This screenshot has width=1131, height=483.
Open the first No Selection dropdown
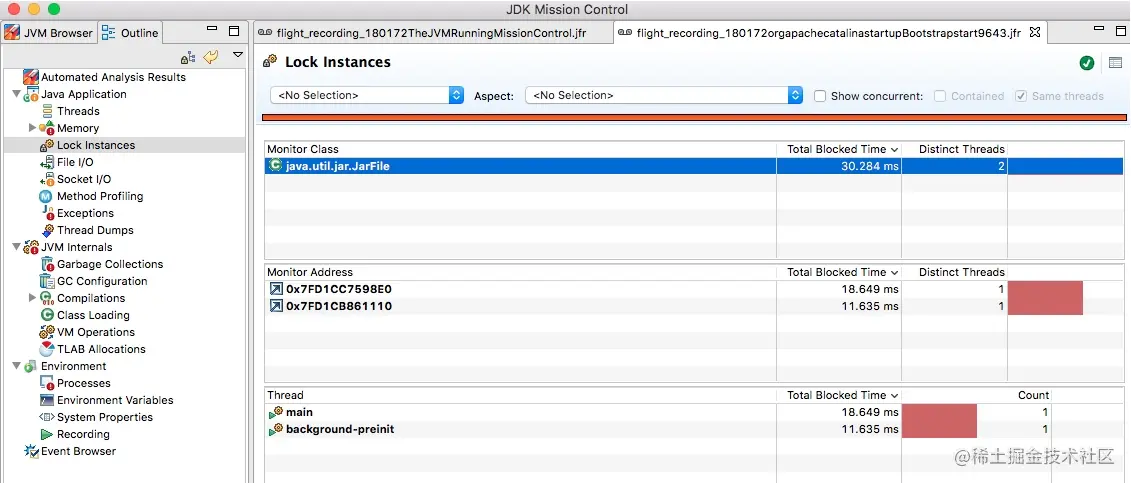click(367, 95)
